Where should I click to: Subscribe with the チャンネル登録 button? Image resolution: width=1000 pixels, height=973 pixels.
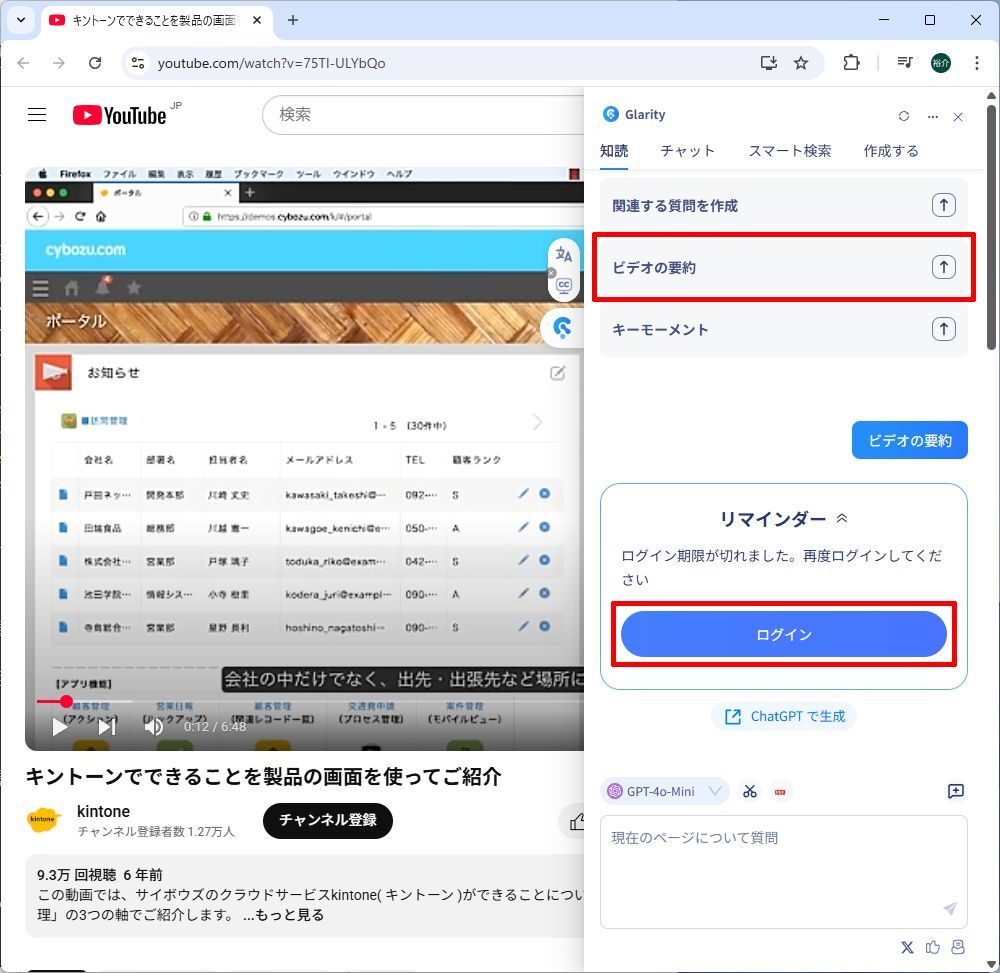click(x=328, y=821)
